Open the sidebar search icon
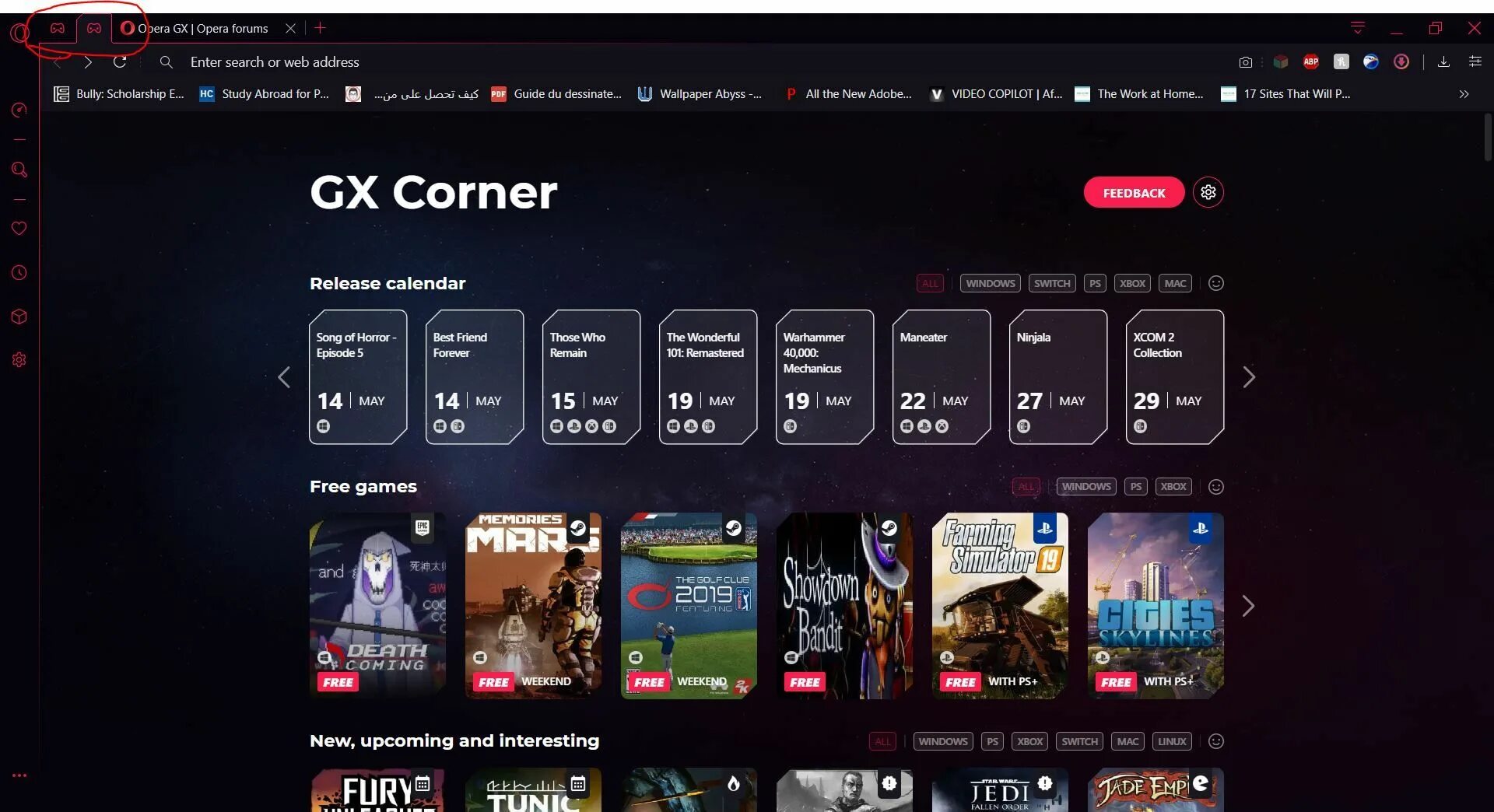 pos(19,170)
